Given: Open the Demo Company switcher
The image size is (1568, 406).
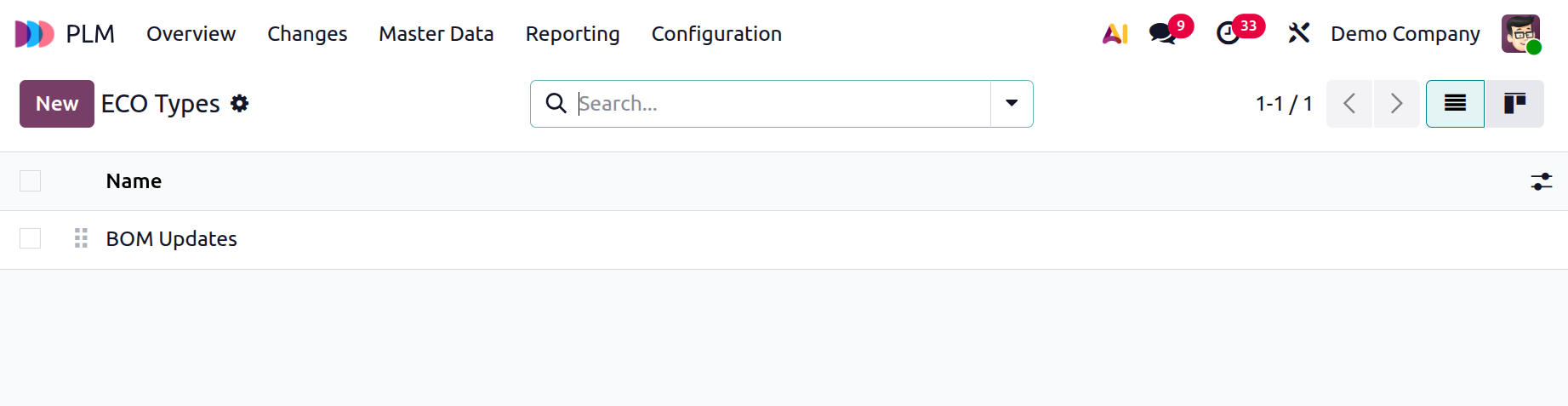Looking at the screenshot, I should pos(1405,34).
